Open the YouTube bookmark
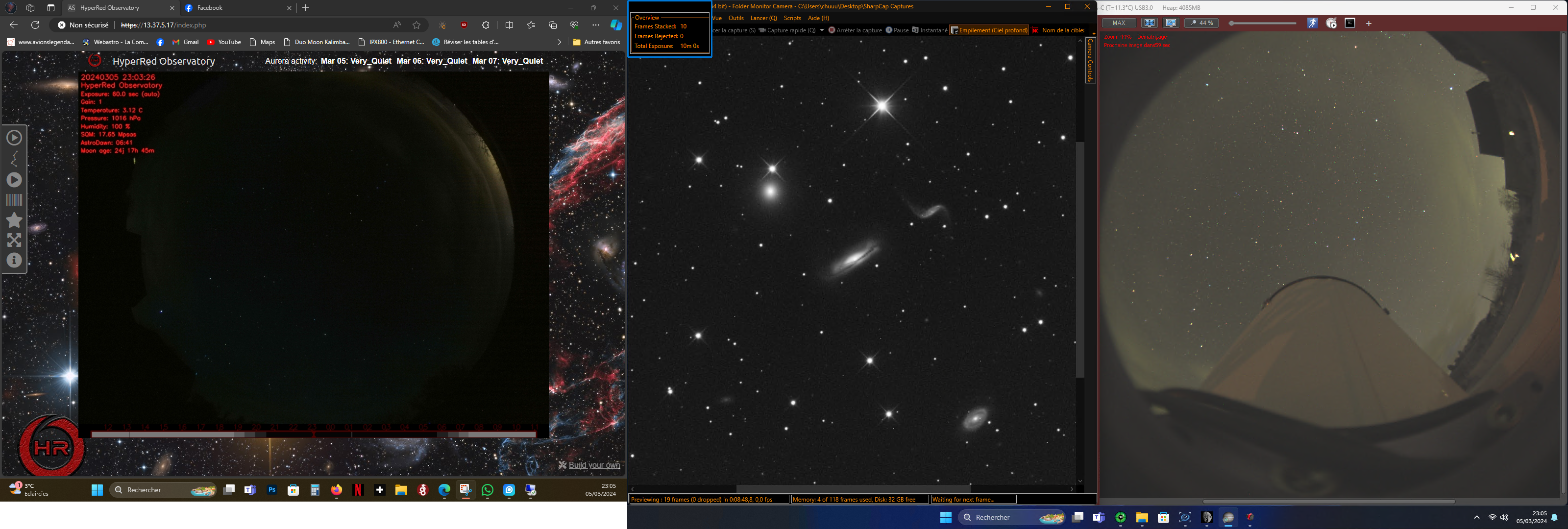This screenshot has width=1568, height=529. pos(224,42)
